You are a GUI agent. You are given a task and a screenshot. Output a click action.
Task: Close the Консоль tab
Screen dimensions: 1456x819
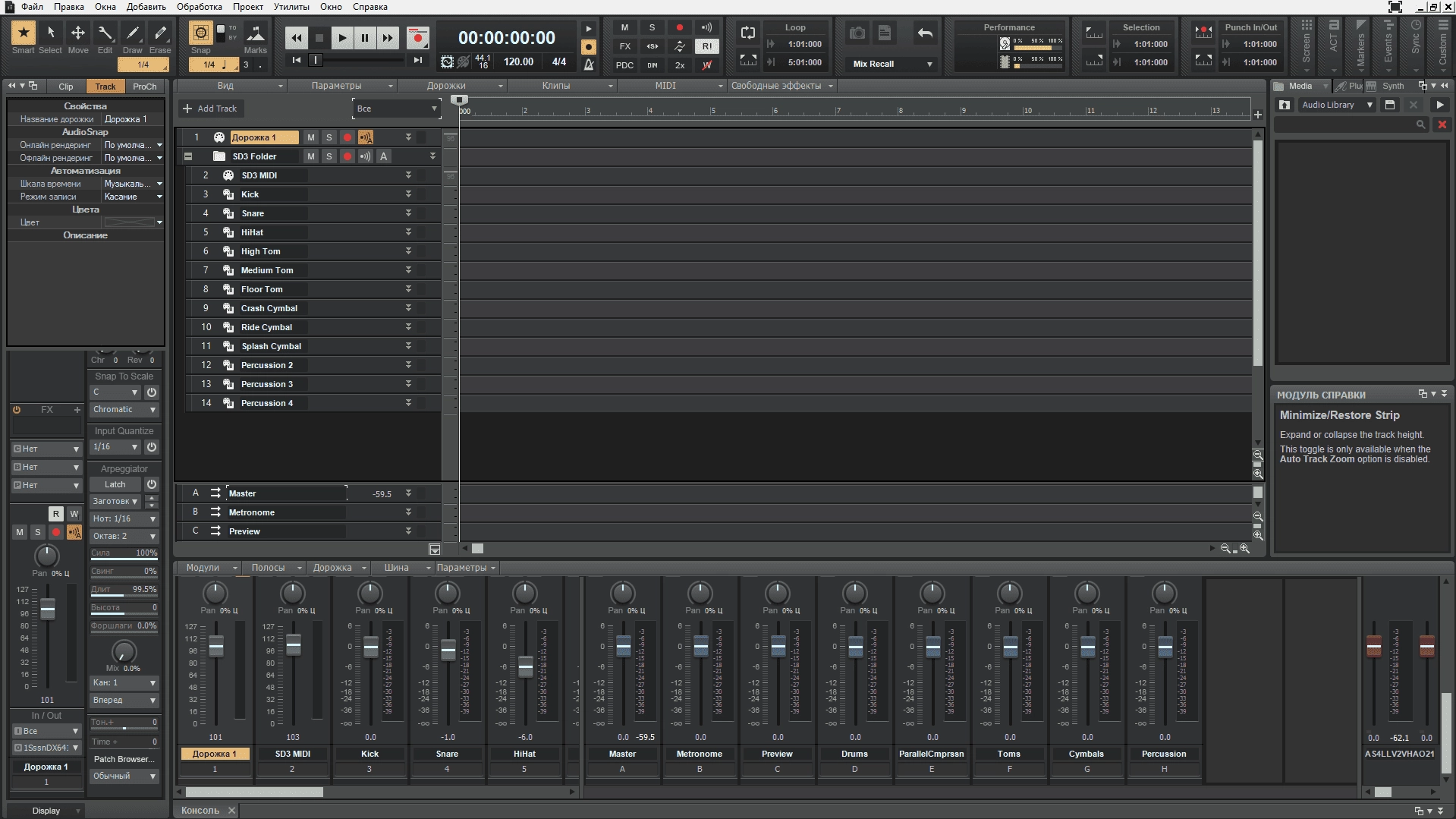click(x=232, y=811)
